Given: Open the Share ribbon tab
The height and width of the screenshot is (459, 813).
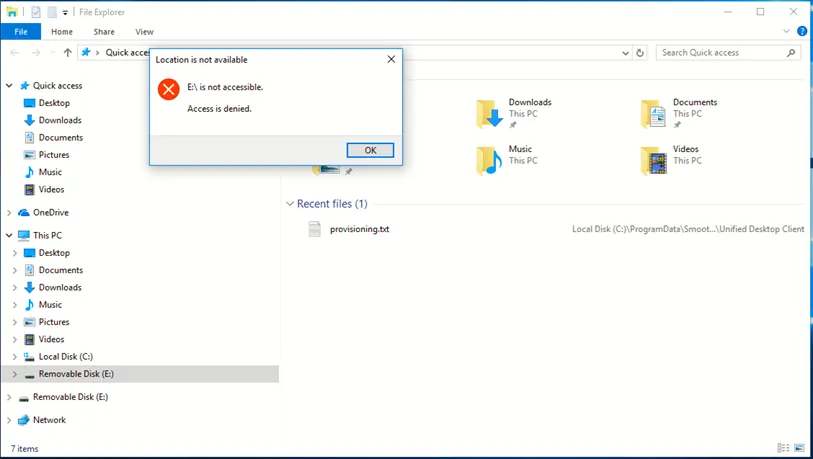Looking at the screenshot, I should pos(104,32).
